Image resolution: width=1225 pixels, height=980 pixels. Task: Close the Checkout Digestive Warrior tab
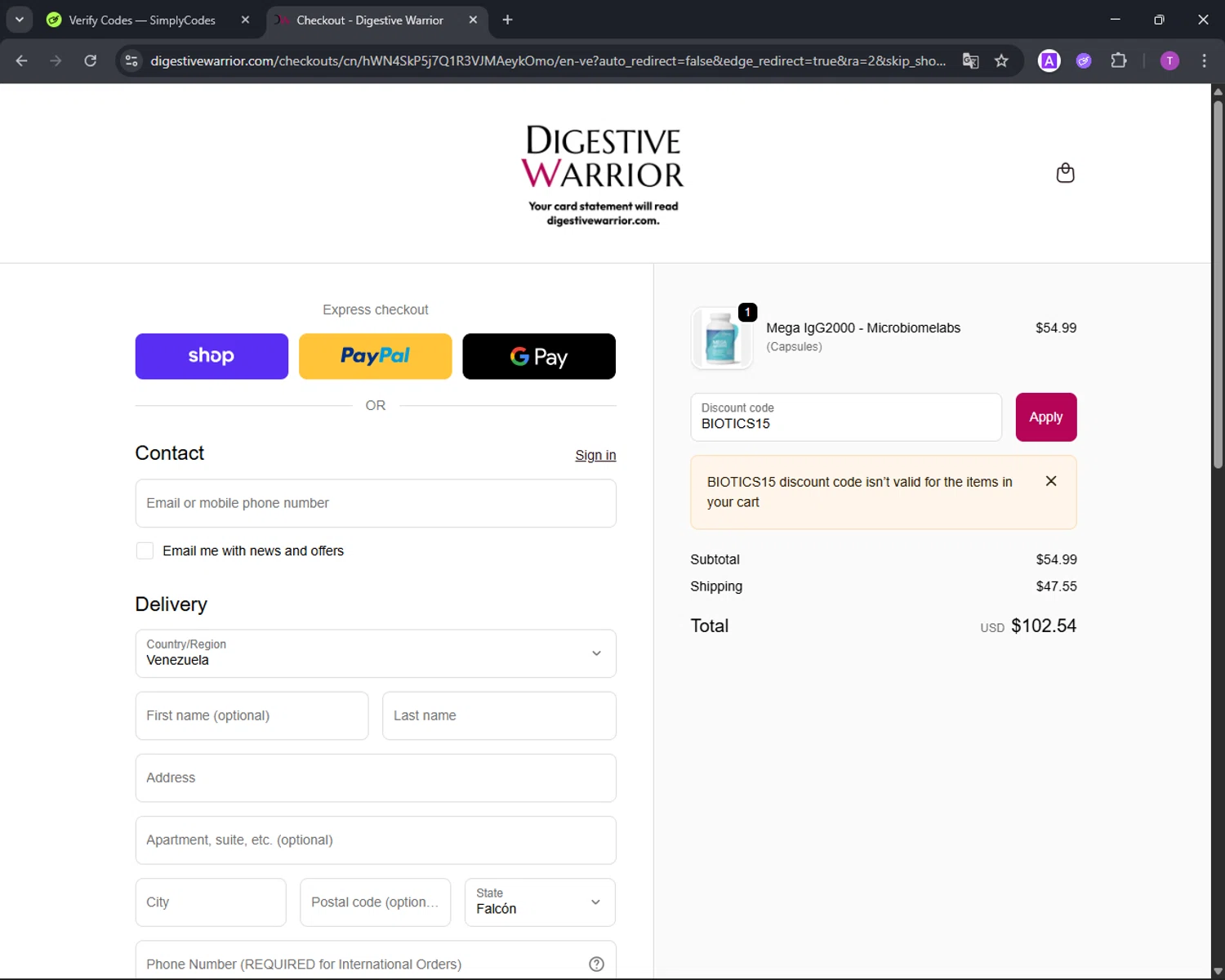coord(473,20)
